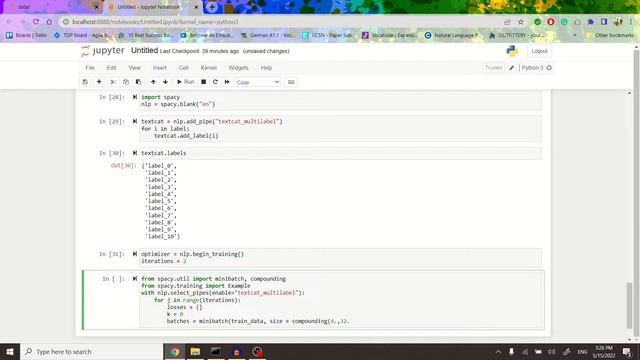Click the edit mode pencil icon
Screen dimensions: 640x360
coord(511,68)
